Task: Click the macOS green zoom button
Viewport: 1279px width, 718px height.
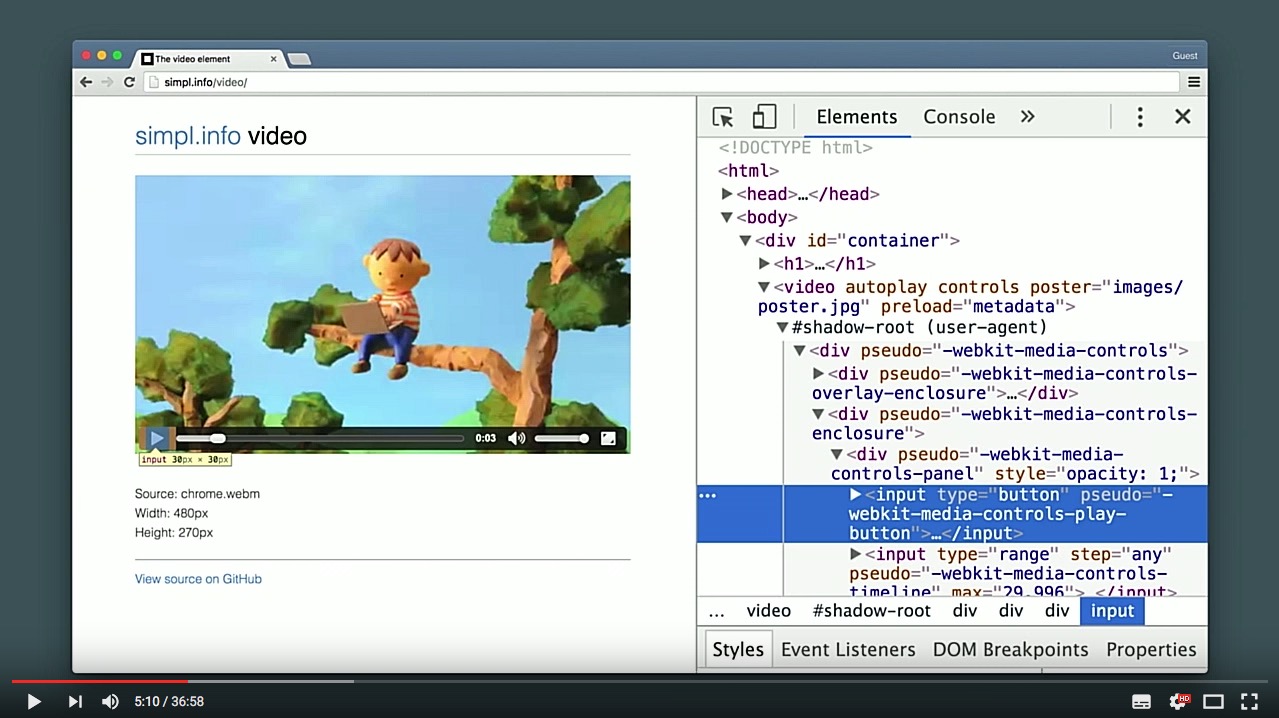Action: click(117, 56)
